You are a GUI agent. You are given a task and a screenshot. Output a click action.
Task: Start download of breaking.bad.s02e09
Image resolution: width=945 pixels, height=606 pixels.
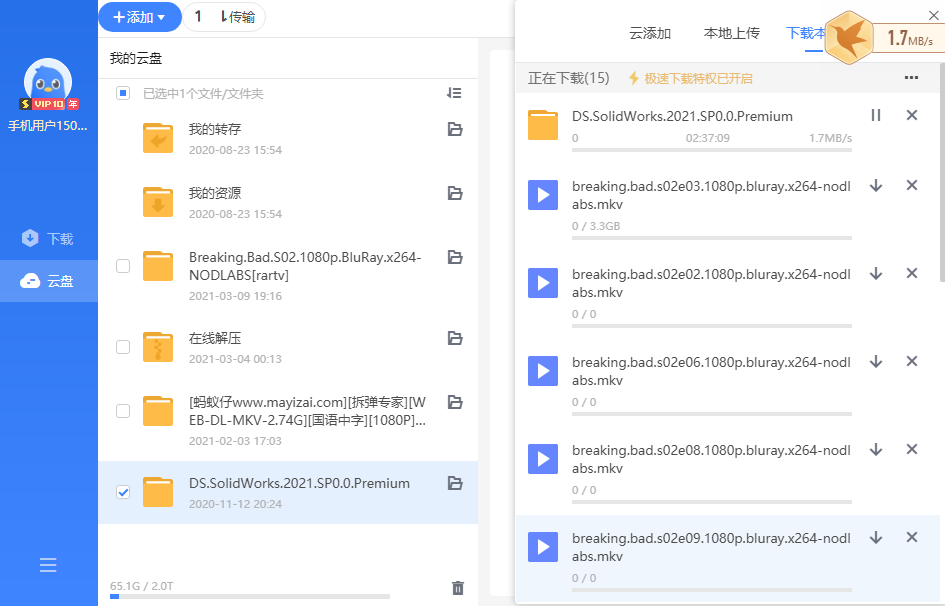pos(876,537)
